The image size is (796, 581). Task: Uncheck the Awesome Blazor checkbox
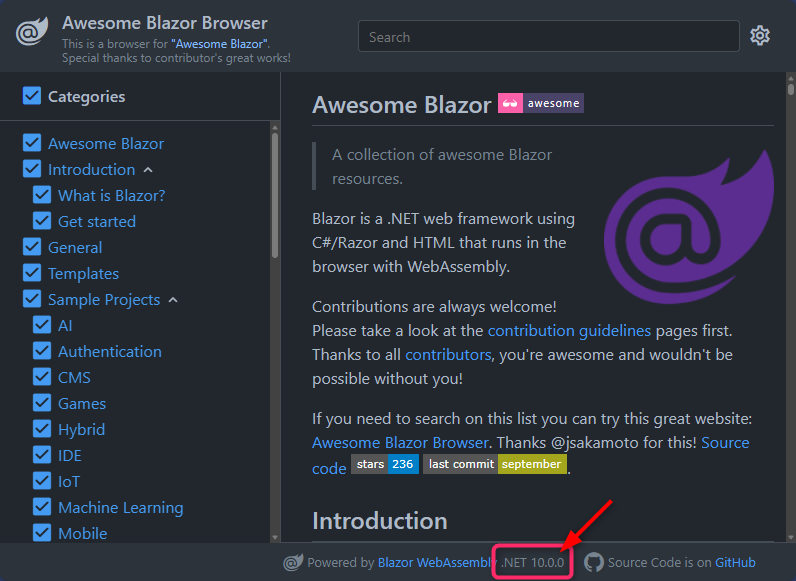[x=32, y=143]
